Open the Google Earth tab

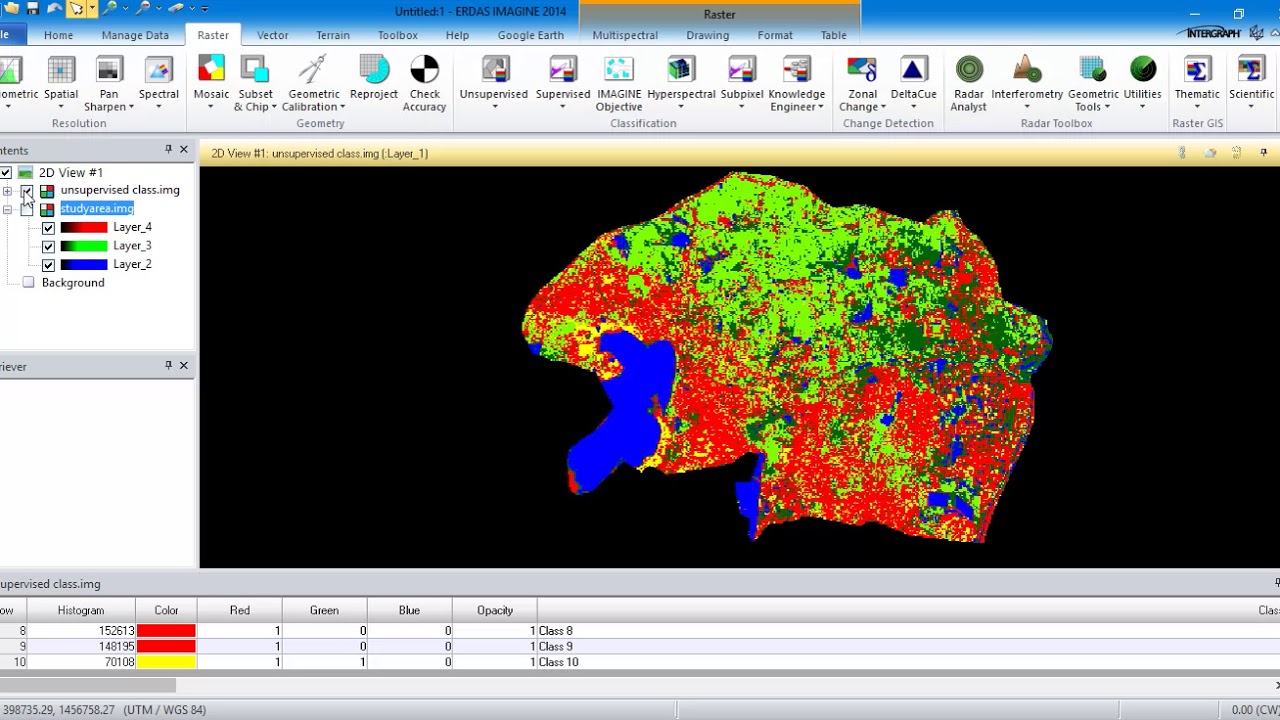(x=531, y=35)
